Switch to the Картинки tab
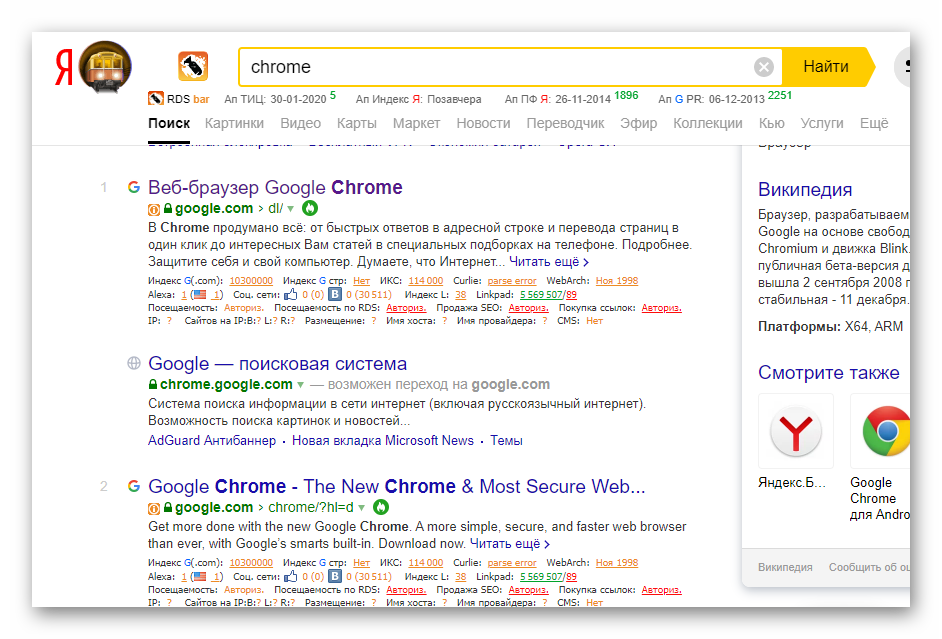This screenshot has height=639, width=942. [x=234, y=123]
